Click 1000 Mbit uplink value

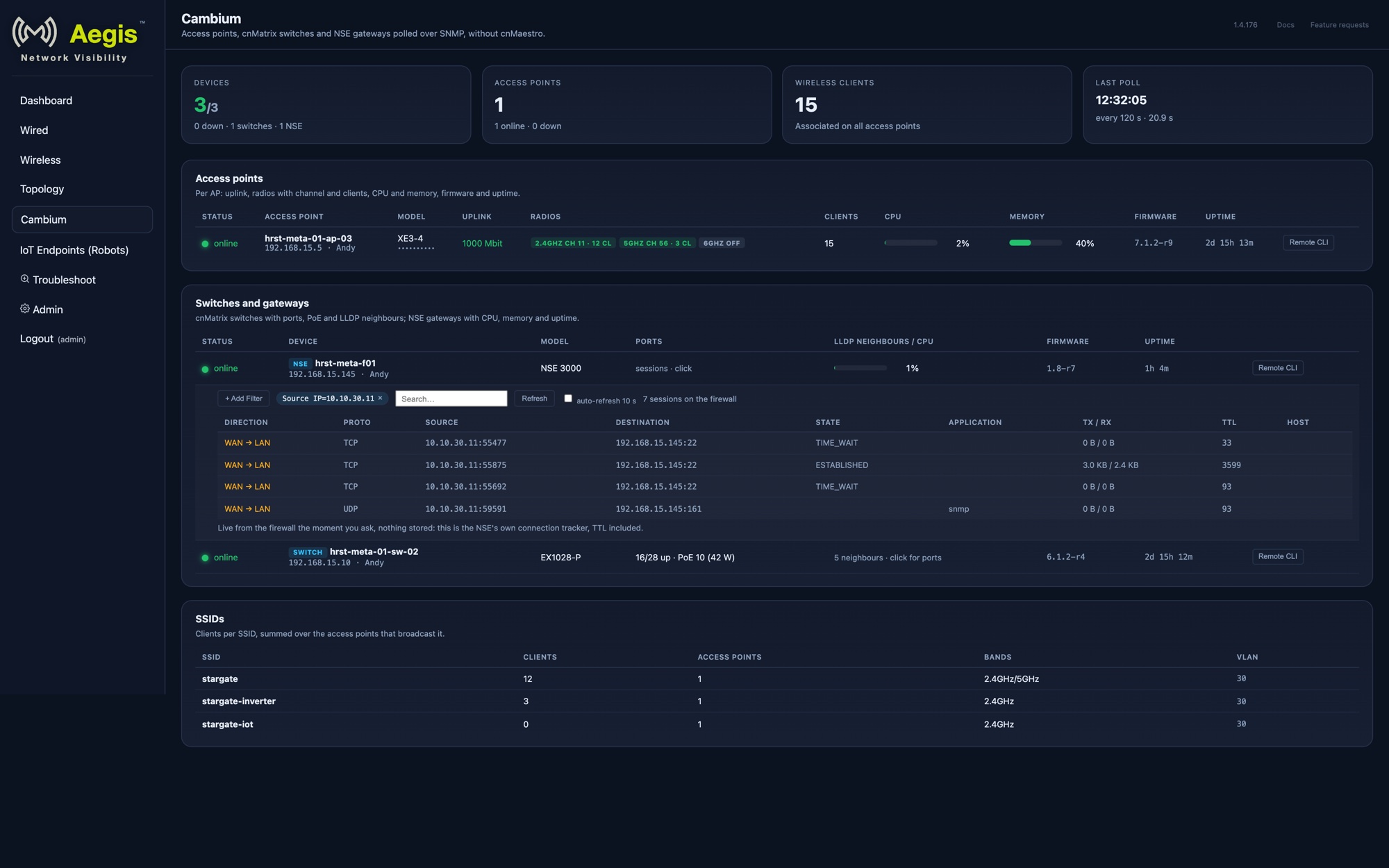point(482,244)
